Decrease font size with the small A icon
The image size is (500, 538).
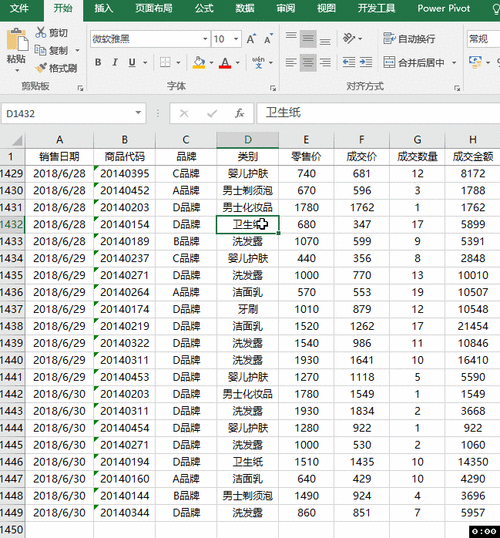coord(269,39)
